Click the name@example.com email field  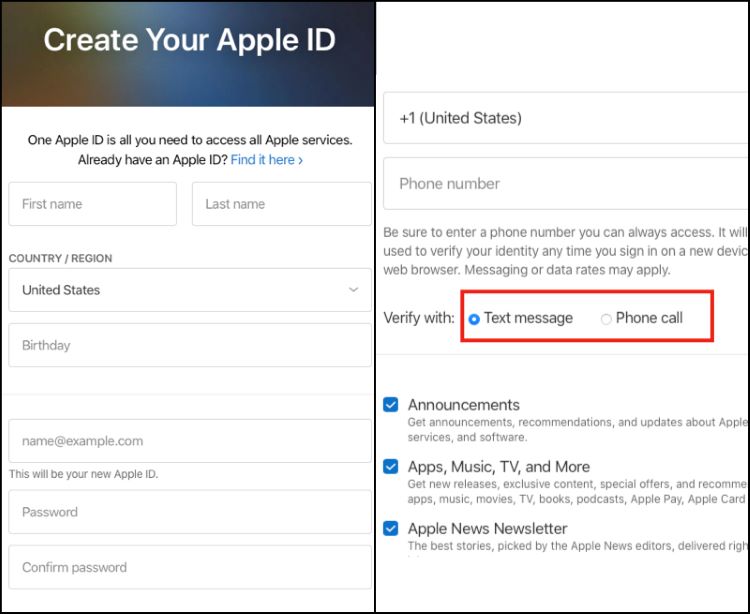189,441
